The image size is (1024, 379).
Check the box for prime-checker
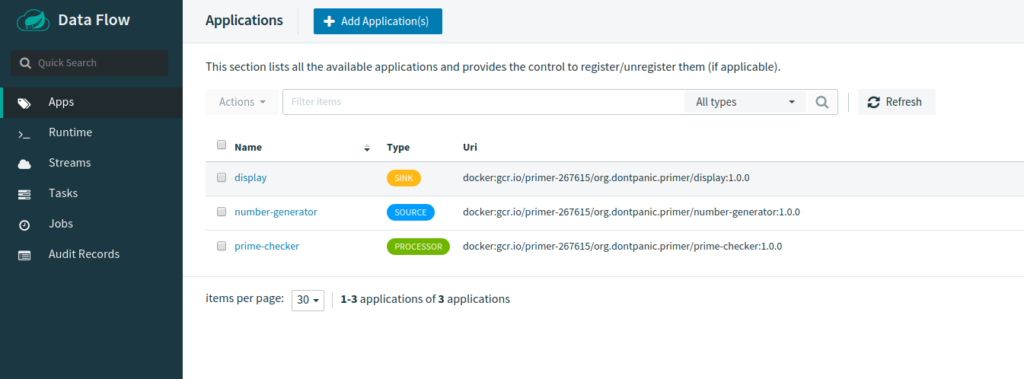point(221,246)
